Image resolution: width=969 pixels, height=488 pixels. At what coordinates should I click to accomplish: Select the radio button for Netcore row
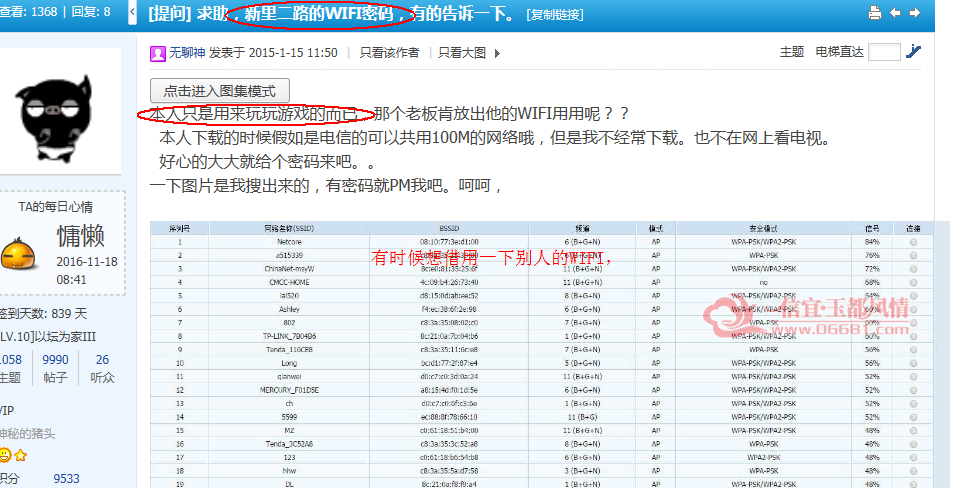coord(913,242)
